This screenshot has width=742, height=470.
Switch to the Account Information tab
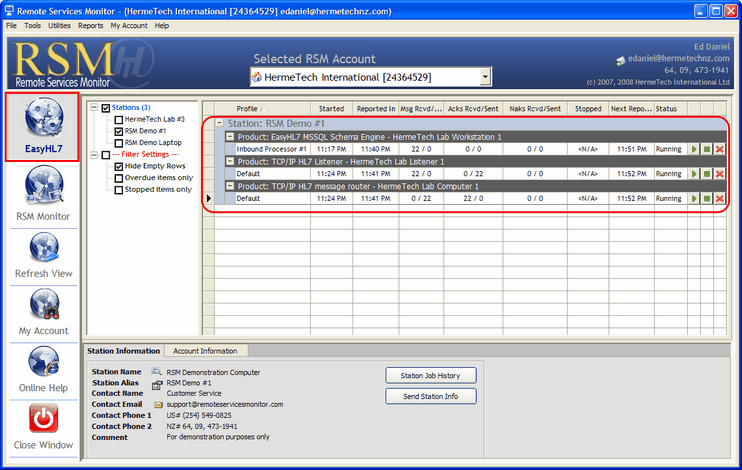205,351
